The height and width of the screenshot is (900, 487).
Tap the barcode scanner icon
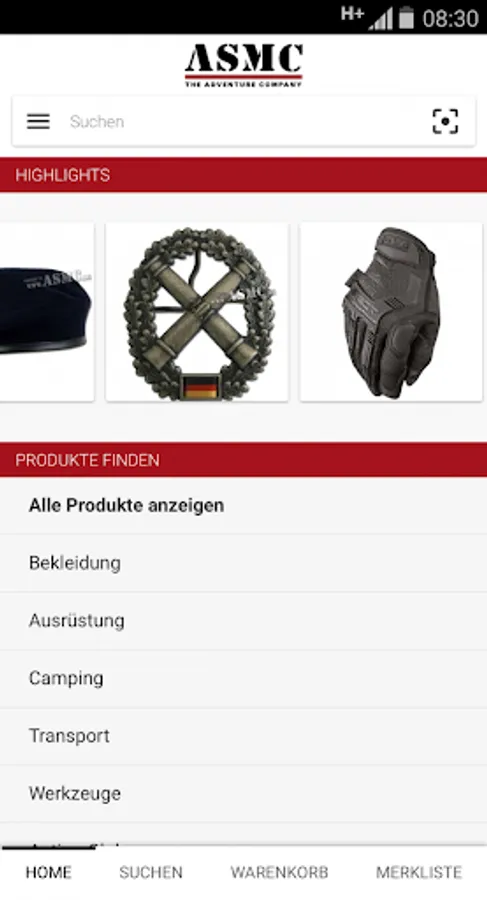tap(445, 121)
